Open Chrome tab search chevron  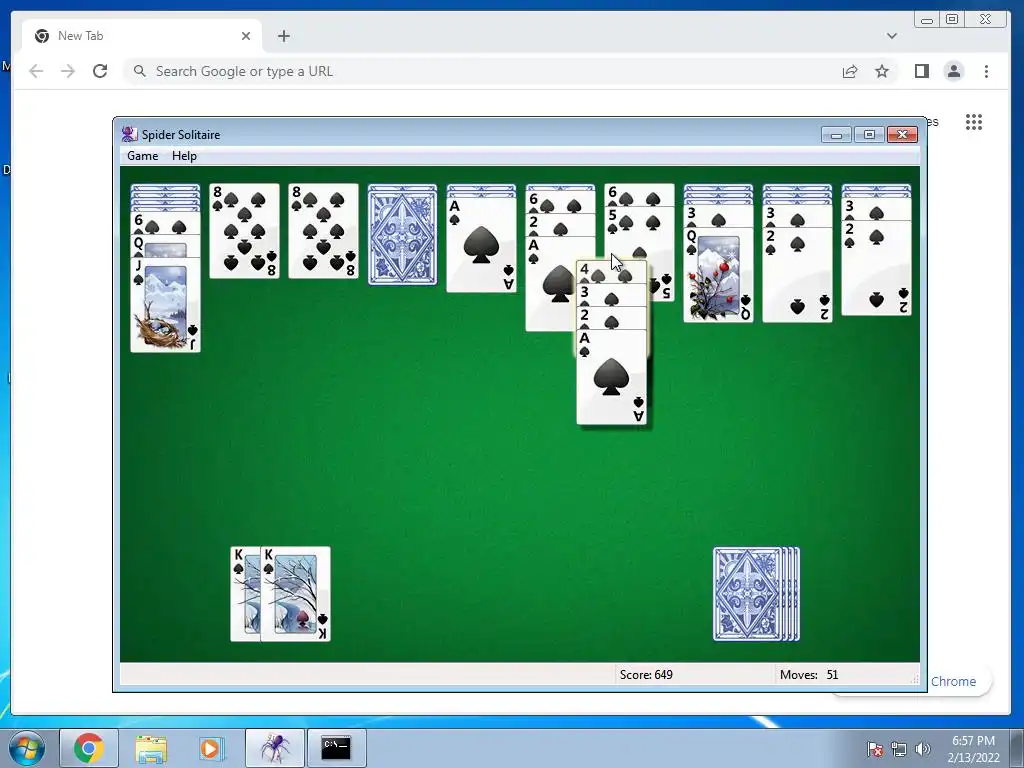(x=891, y=36)
